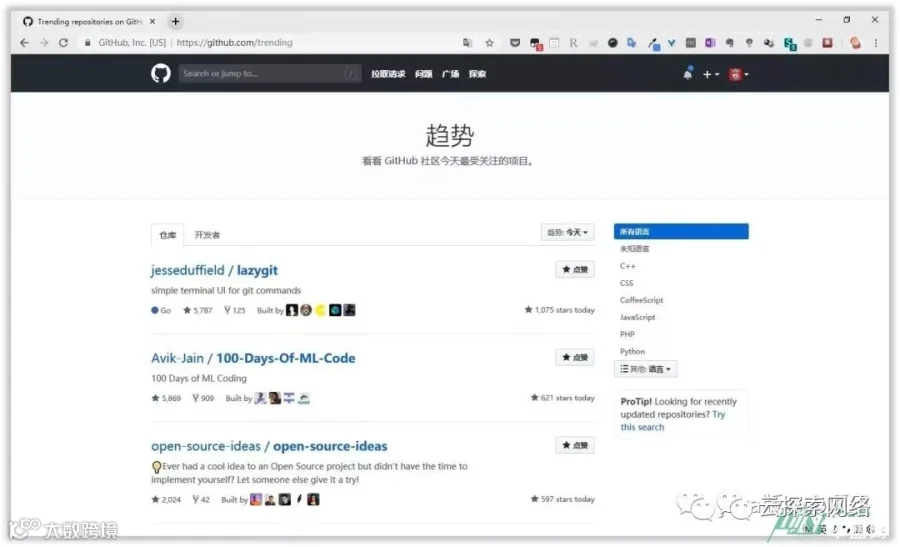Screen dimensions: 900x547
Task: Click the translate page icon in address bar
Action: 468,42
